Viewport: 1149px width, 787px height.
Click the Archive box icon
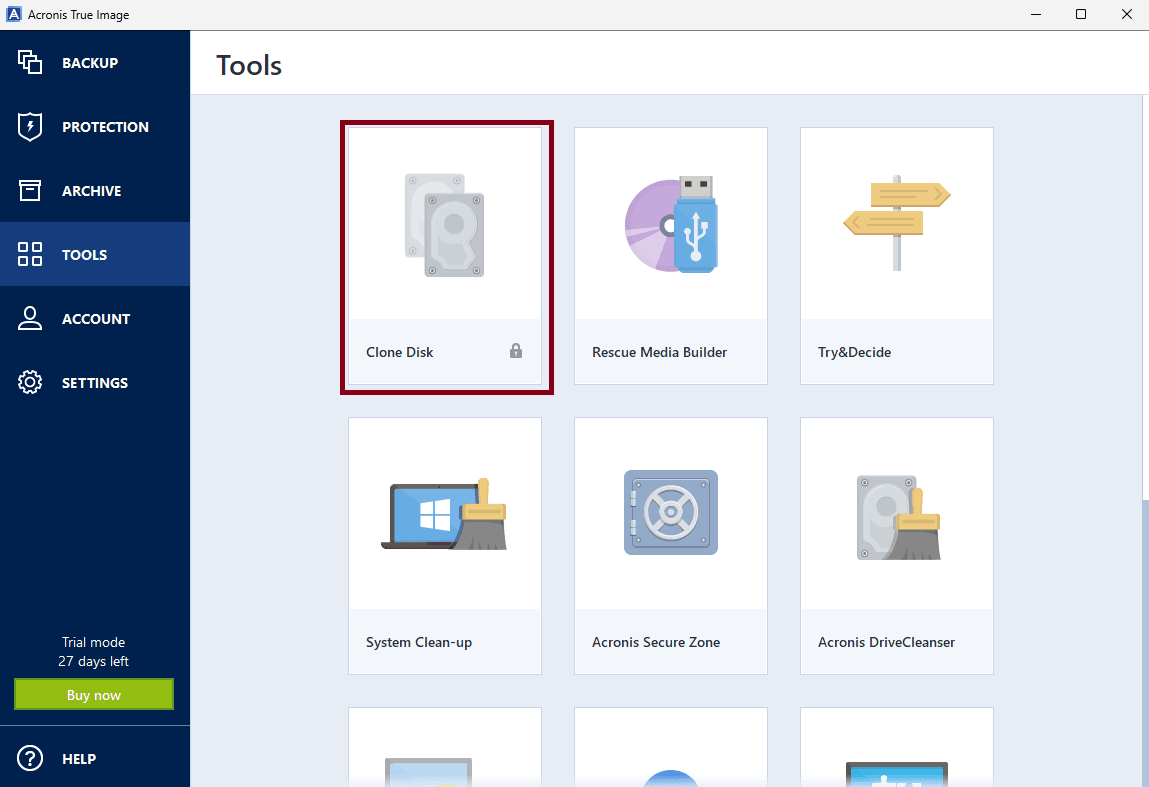click(x=30, y=191)
